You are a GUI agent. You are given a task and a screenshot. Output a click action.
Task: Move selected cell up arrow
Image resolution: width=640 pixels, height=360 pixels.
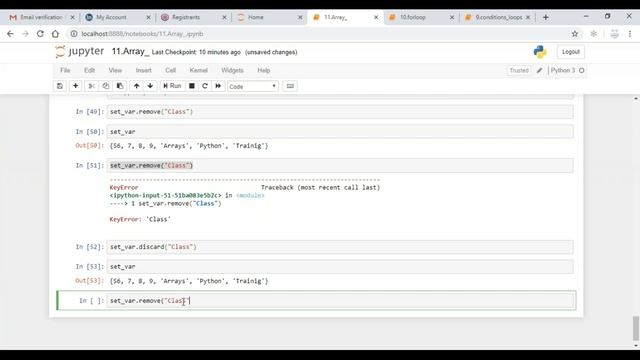(x=136, y=86)
